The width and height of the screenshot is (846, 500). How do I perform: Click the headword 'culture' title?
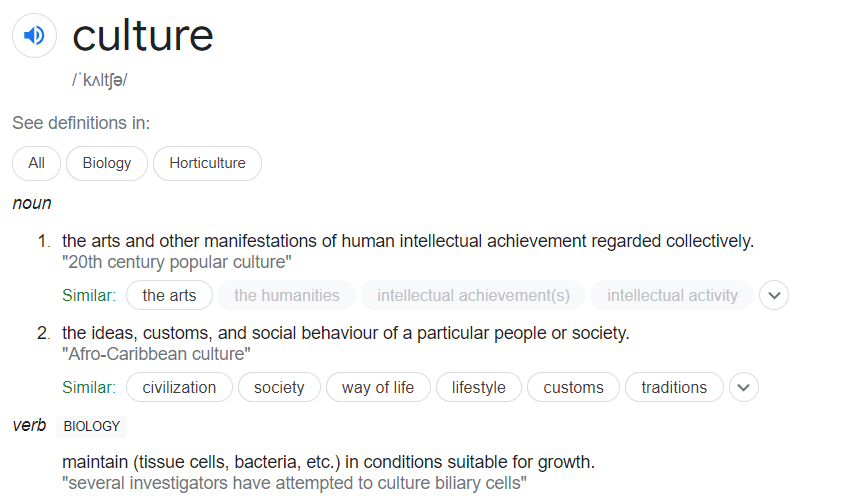(x=143, y=36)
